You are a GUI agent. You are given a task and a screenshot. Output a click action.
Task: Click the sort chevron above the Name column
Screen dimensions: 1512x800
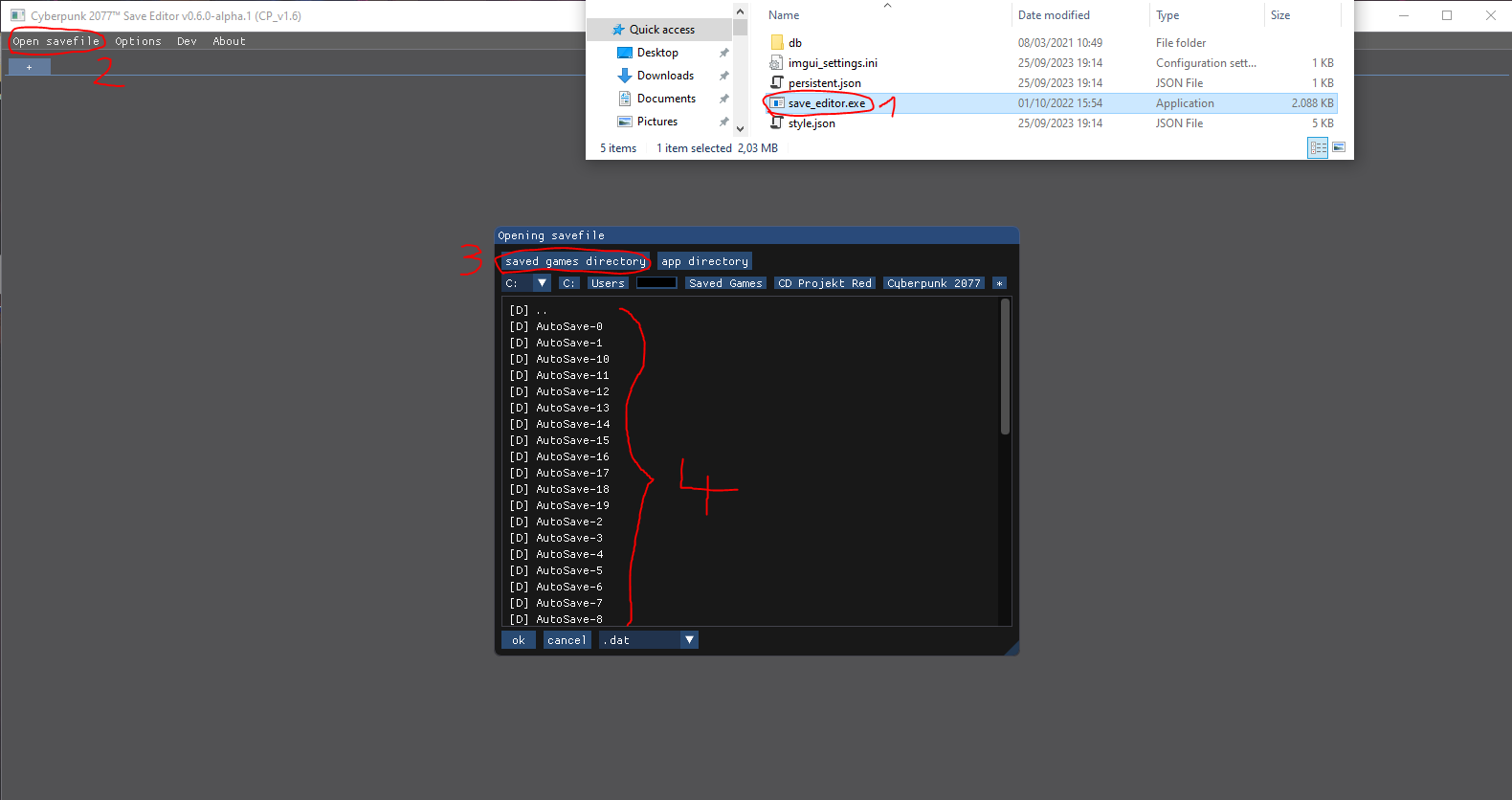pyautogui.click(x=887, y=5)
